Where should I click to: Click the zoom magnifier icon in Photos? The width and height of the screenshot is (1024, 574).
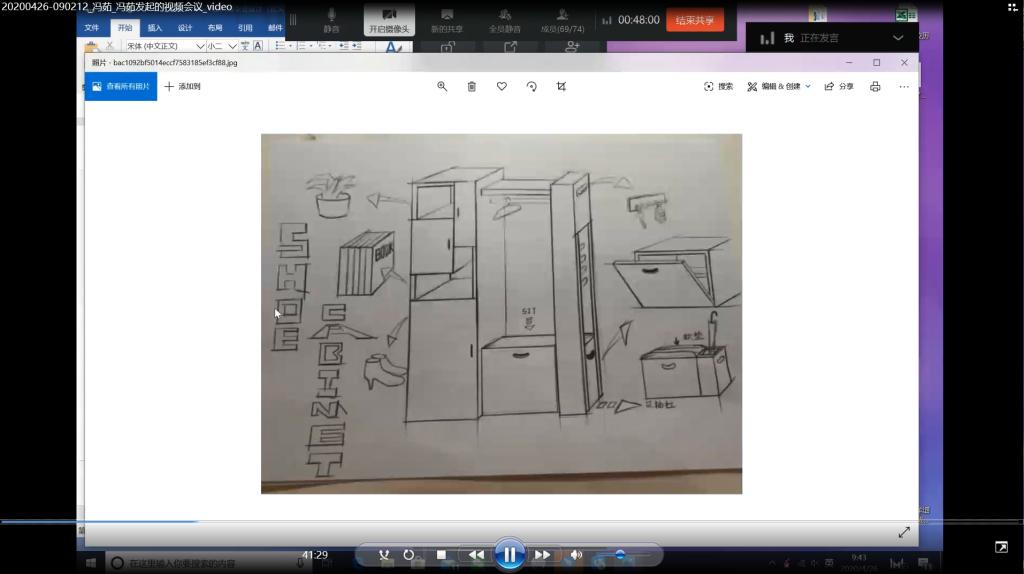pos(442,87)
